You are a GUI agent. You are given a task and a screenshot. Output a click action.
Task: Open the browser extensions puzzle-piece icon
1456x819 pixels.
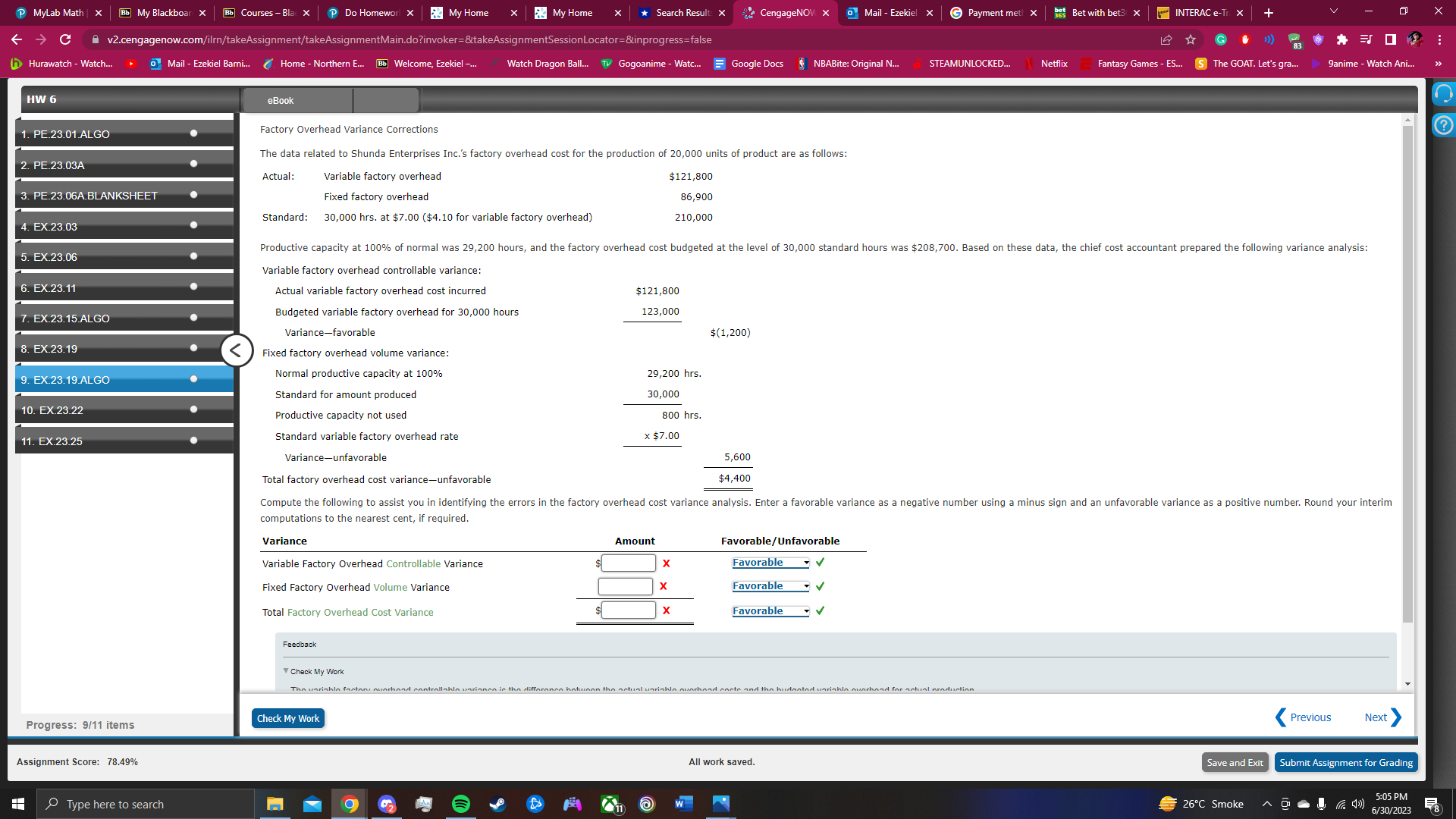(1342, 39)
